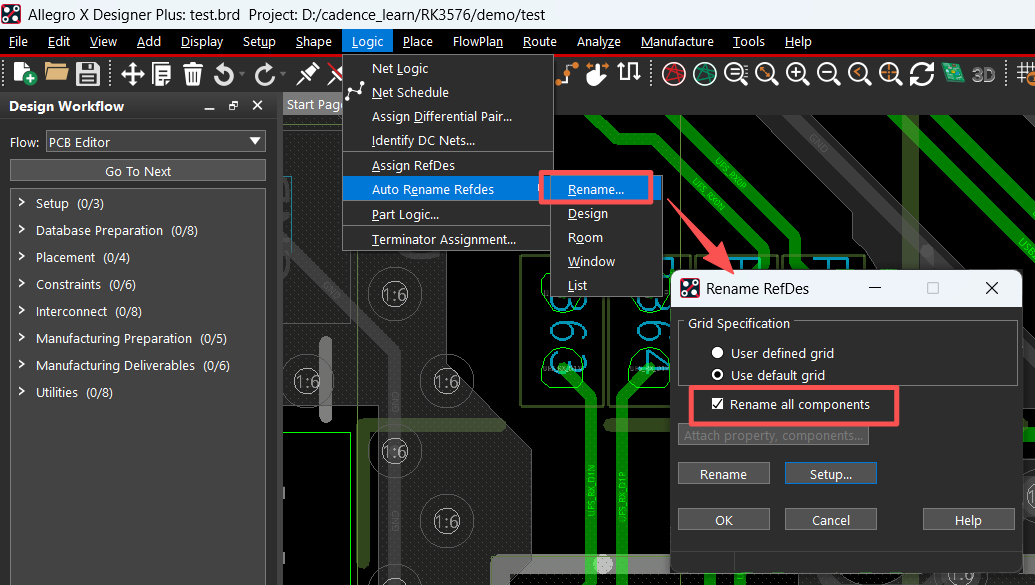Screen dimensions: 1035x585
Task: Select the Window submenu item
Action: (591, 261)
